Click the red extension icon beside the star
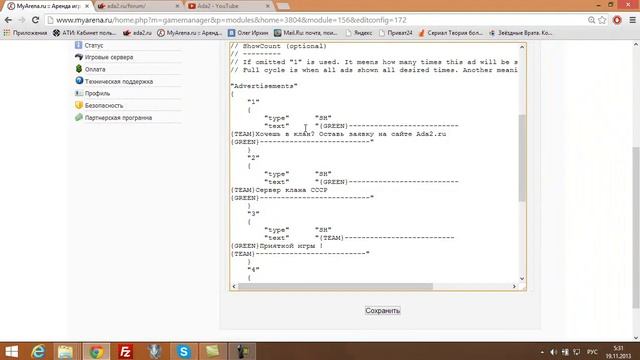This screenshot has width=640, height=360. (617, 20)
